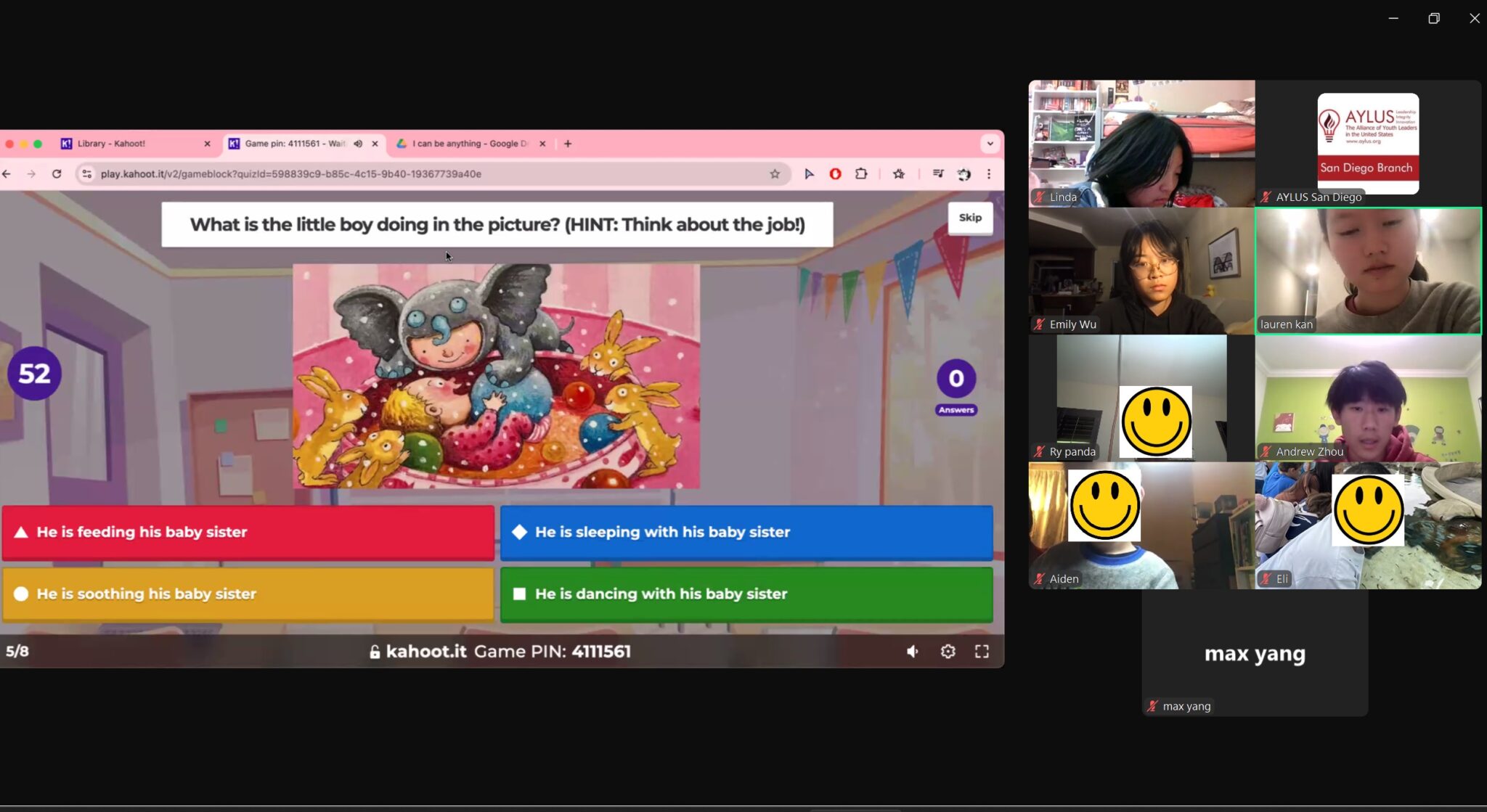This screenshot has height=812, width=1487.
Task: Click the macOS green zoom dot of browser
Action: [x=38, y=144]
